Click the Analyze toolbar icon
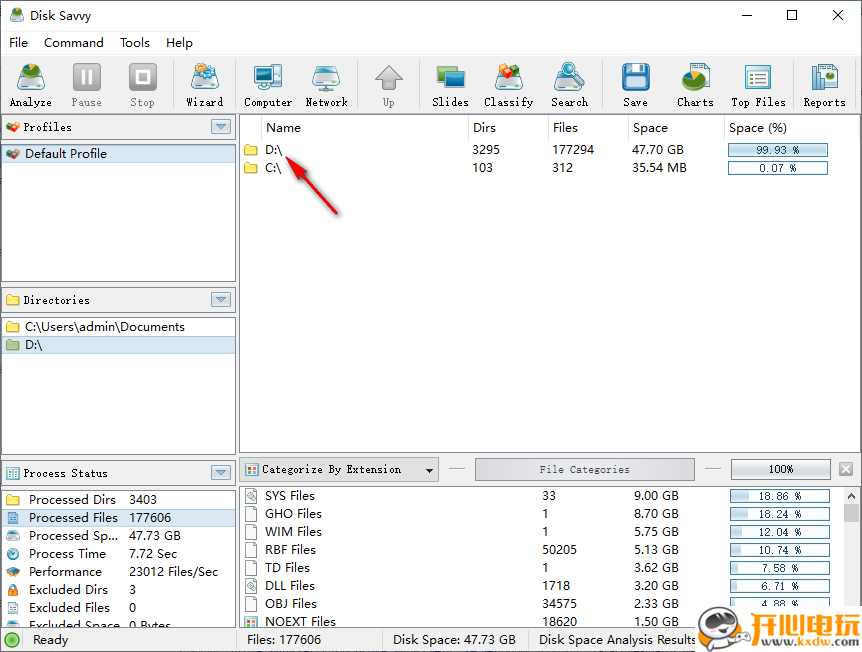Screen dimensions: 862x652 (x=31, y=85)
